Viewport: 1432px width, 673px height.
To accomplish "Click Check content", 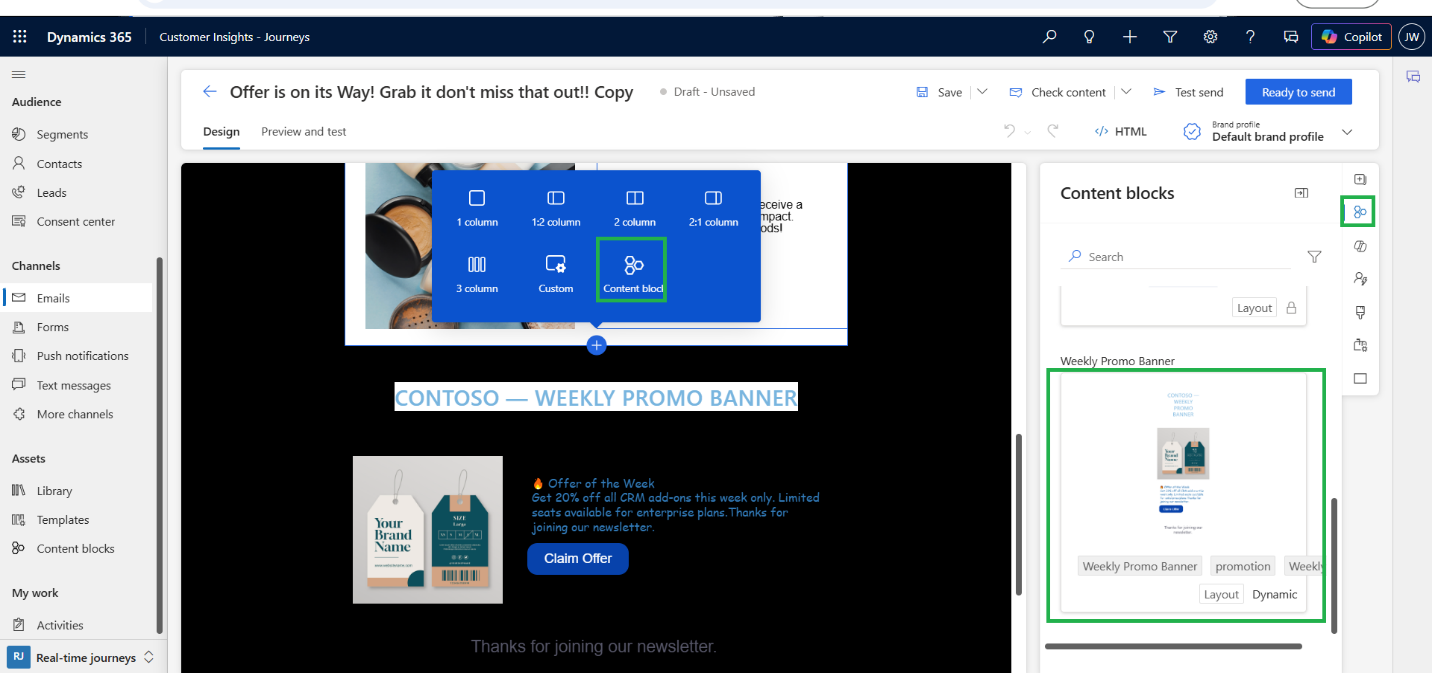I will [x=1057, y=92].
